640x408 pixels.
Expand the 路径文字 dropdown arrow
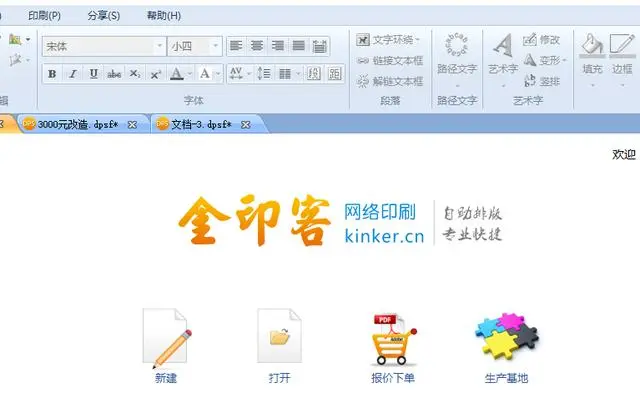point(457,86)
